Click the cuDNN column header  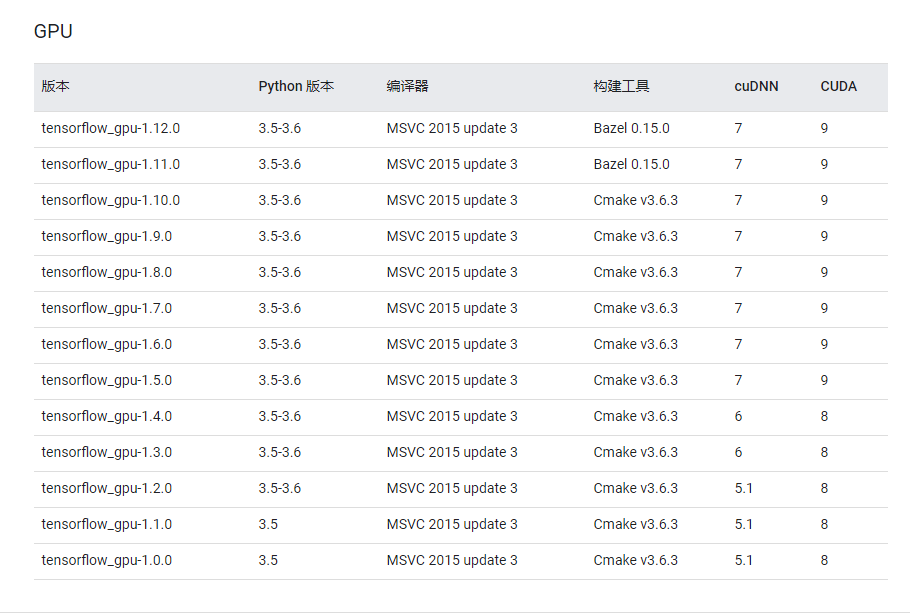point(756,86)
